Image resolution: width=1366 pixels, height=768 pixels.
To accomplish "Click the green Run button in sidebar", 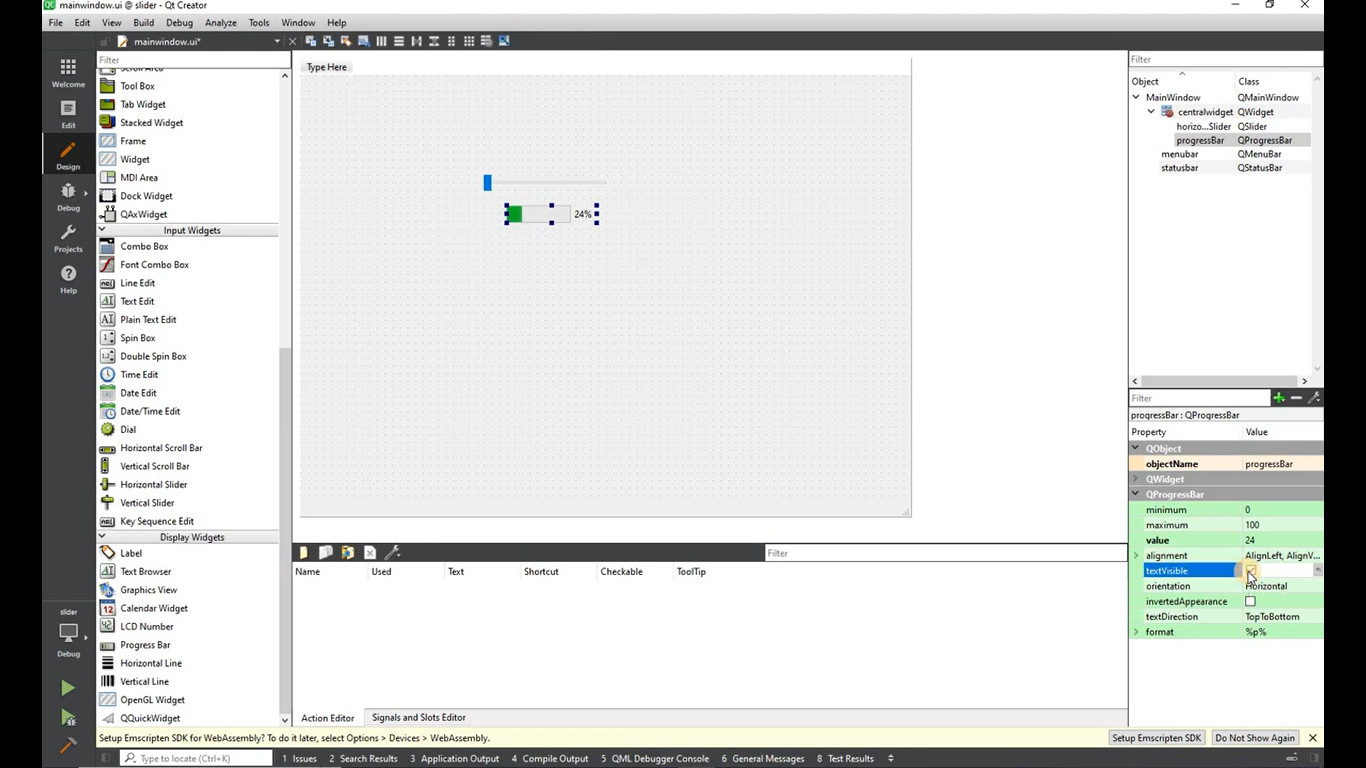I will (x=67, y=687).
